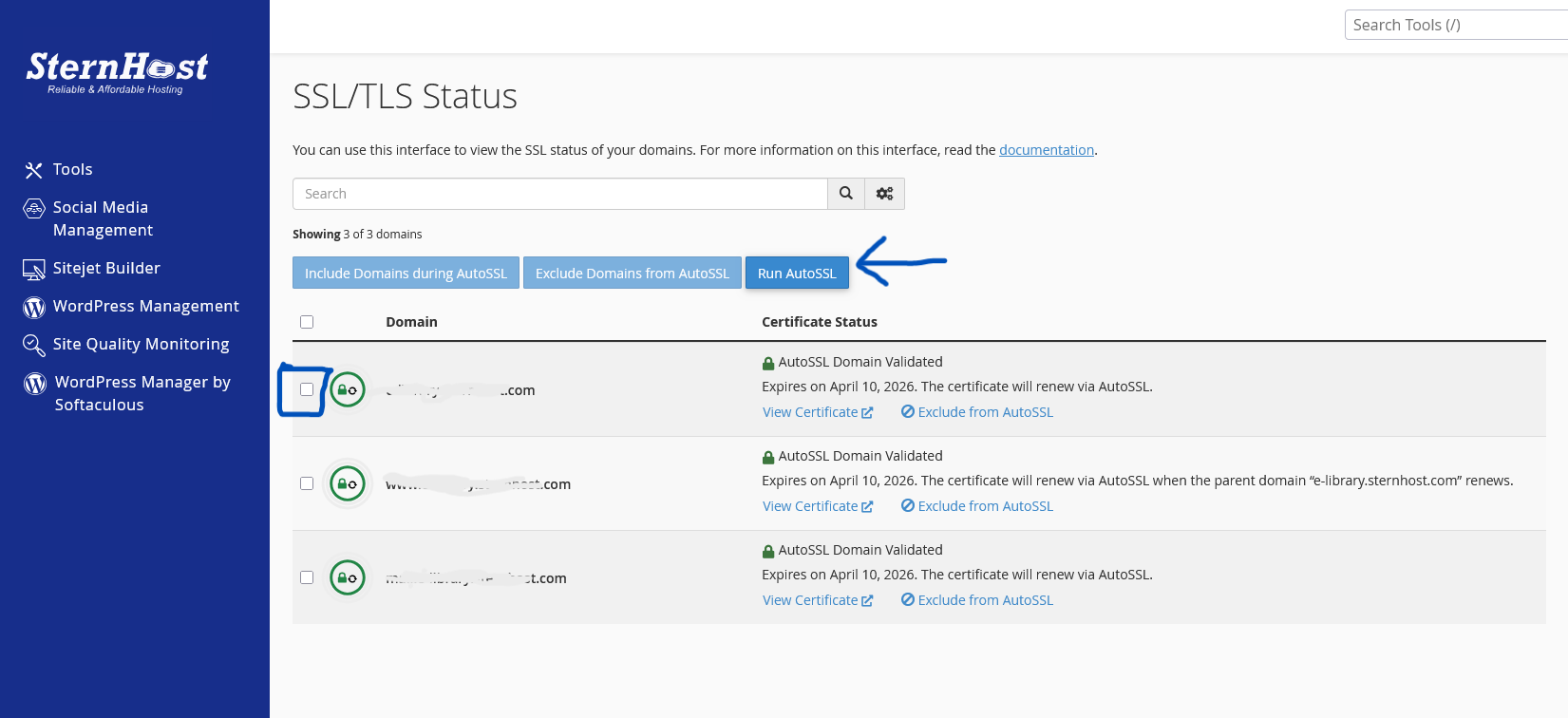Click the Site Quality Monitoring icon
This screenshot has width=1568, height=718.
pyautogui.click(x=34, y=345)
